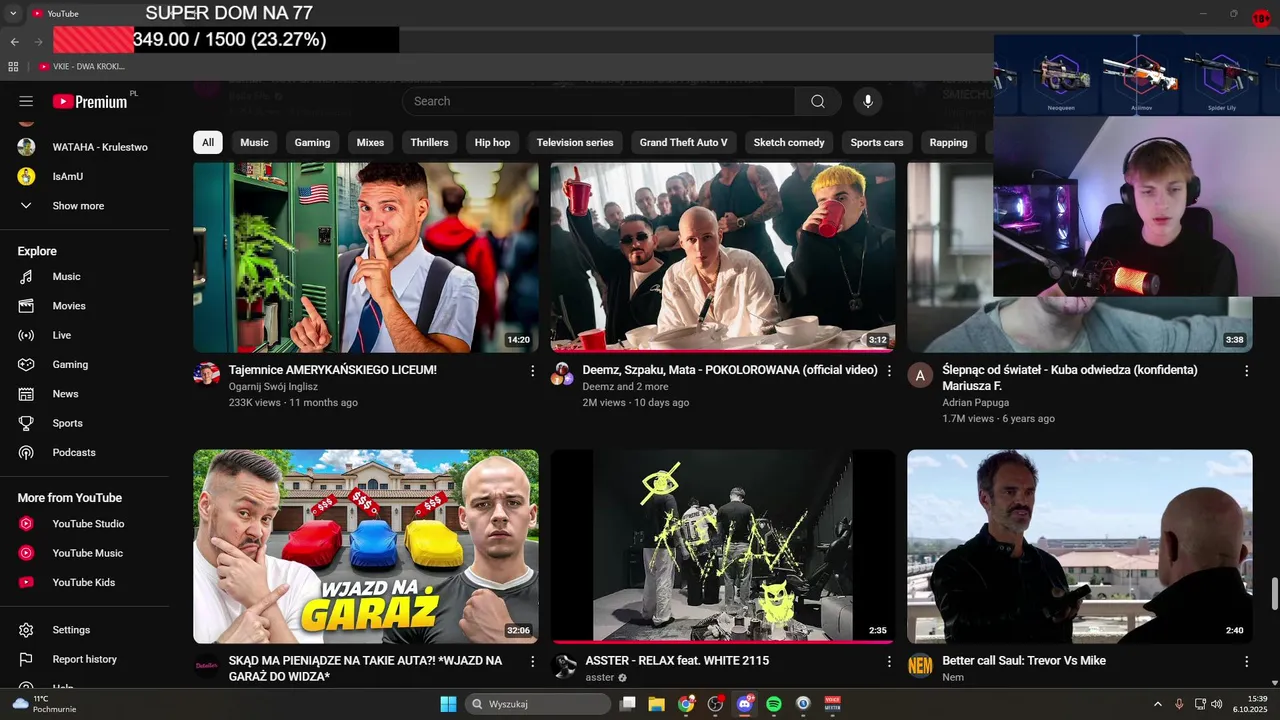The height and width of the screenshot is (720, 1280).
Task: Open browser apps grid icon
Action: (x=13, y=66)
